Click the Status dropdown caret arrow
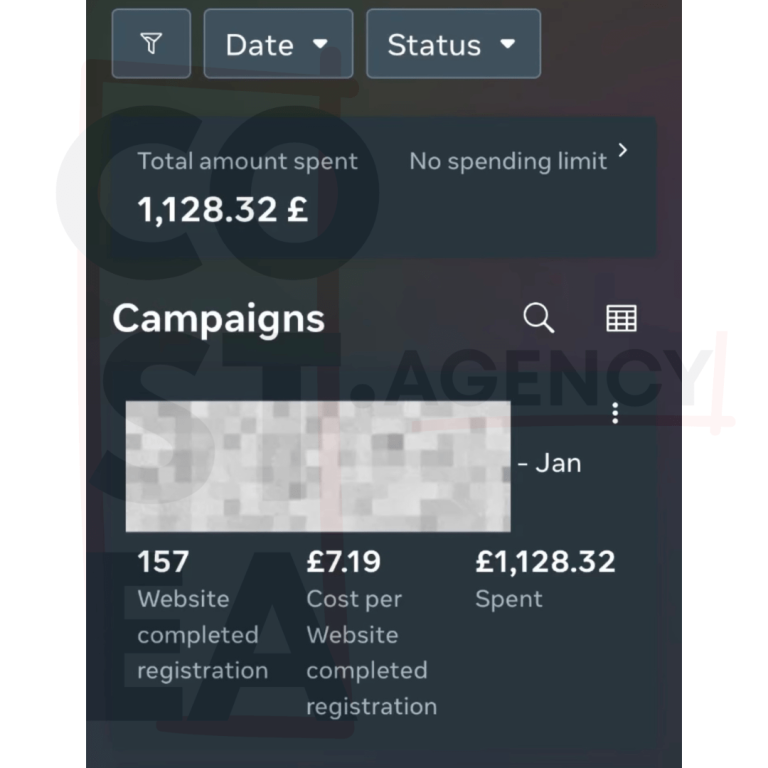The image size is (768, 768). [x=507, y=44]
